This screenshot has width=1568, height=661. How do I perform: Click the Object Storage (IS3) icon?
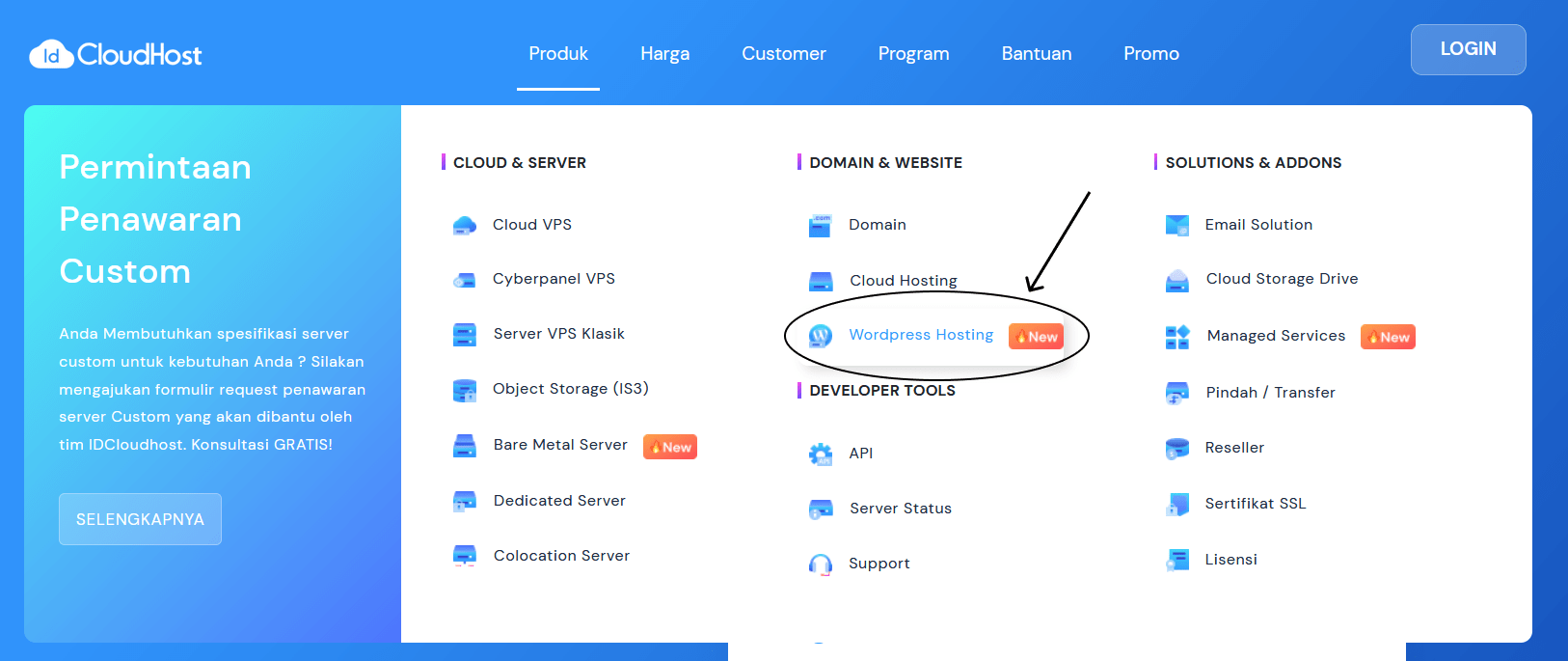click(x=465, y=390)
